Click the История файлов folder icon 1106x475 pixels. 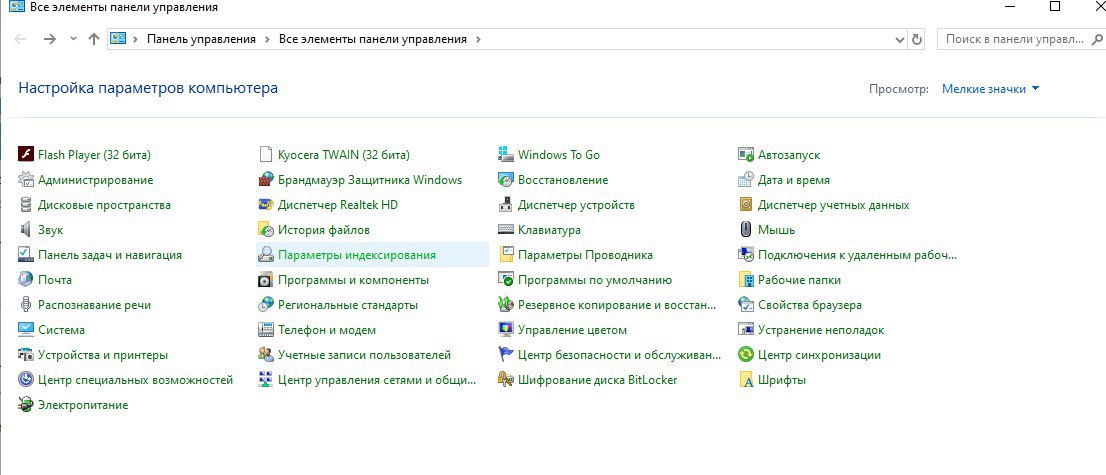[x=266, y=229]
